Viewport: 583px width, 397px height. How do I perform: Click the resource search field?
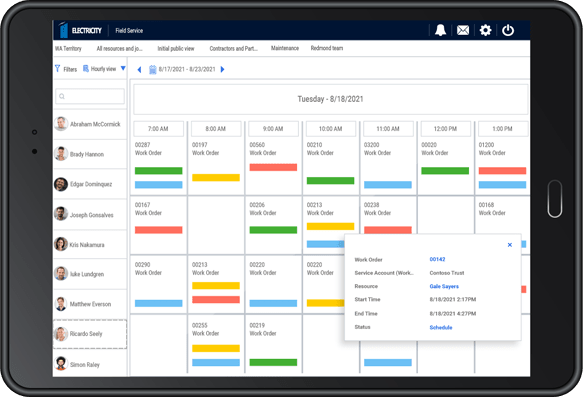(90, 96)
